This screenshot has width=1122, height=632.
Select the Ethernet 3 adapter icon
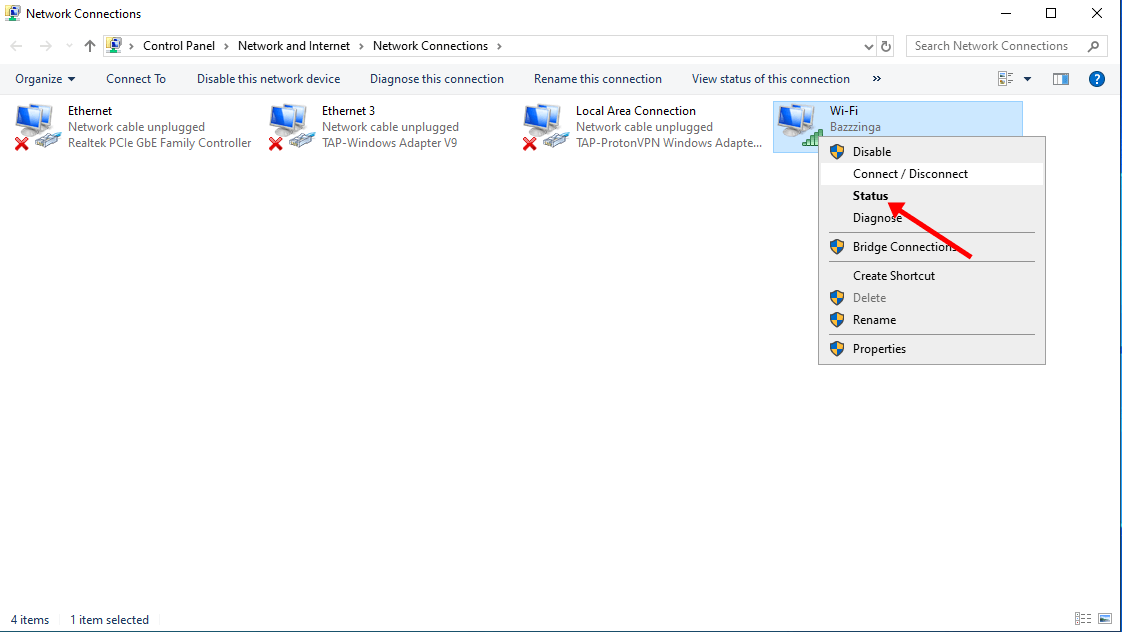291,127
